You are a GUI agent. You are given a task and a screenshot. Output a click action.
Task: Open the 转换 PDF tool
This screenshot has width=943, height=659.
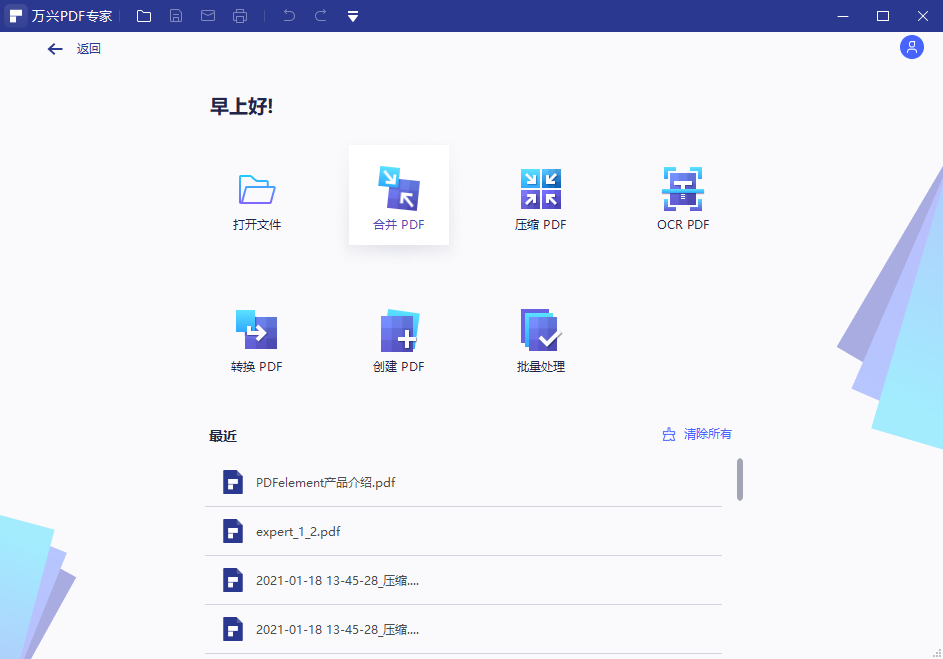click(x=256, y=337)
